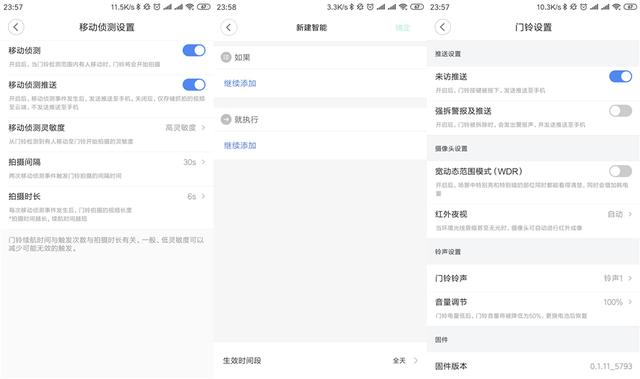Tap the 高灵敏度 value
Image resolution: width=640 pixels, height=379 pixels.
pyautogui.click(x=180, y=128)
